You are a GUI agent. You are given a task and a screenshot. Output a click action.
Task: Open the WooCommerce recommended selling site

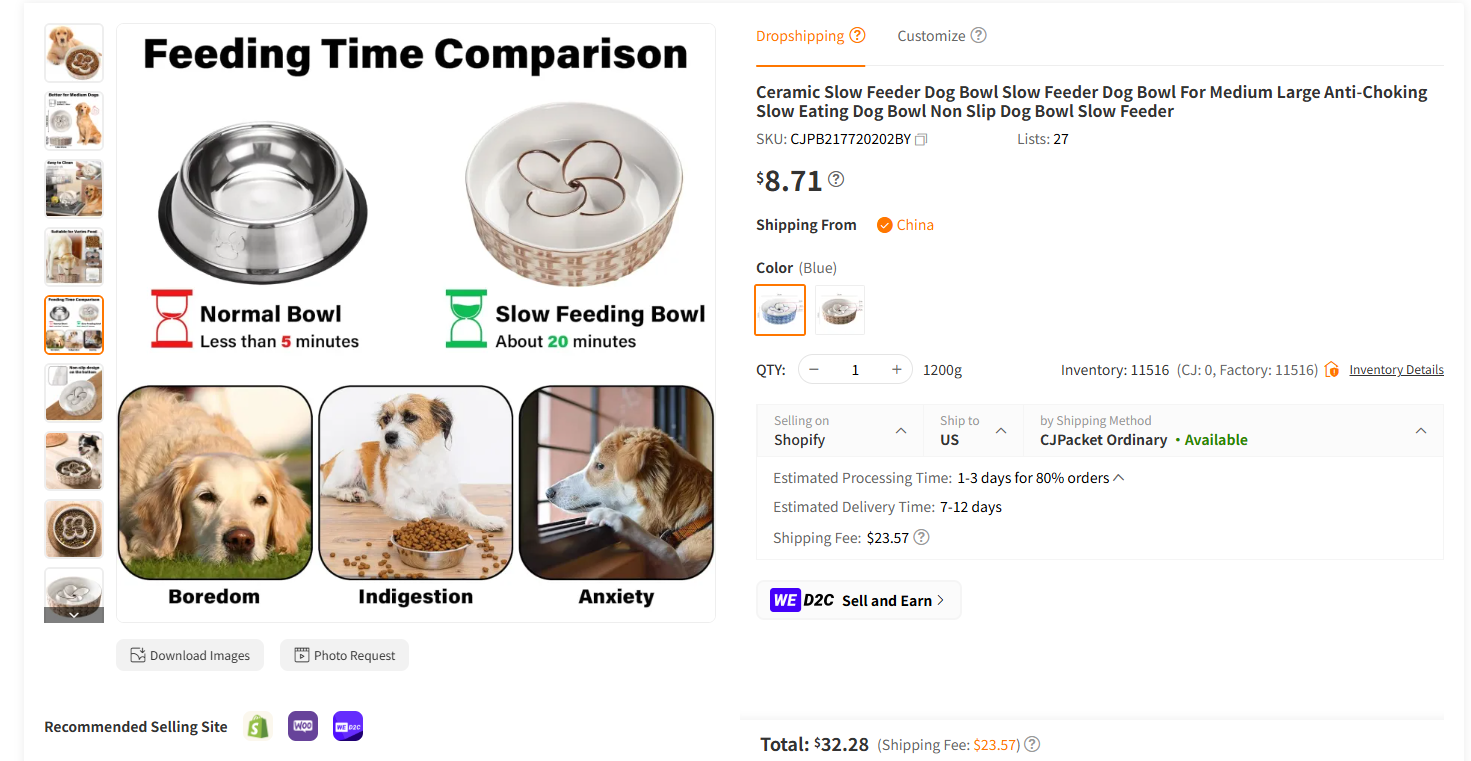coord(302,726)
